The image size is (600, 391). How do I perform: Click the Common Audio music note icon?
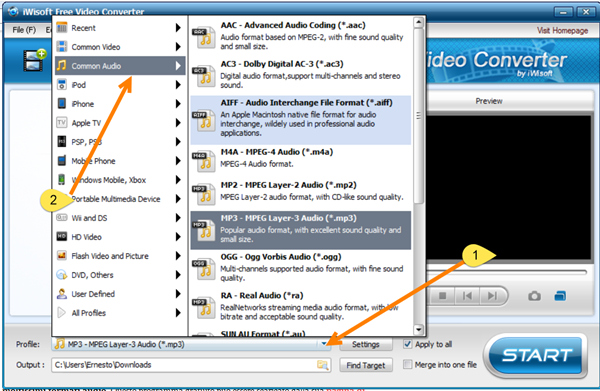click(62, 65)
